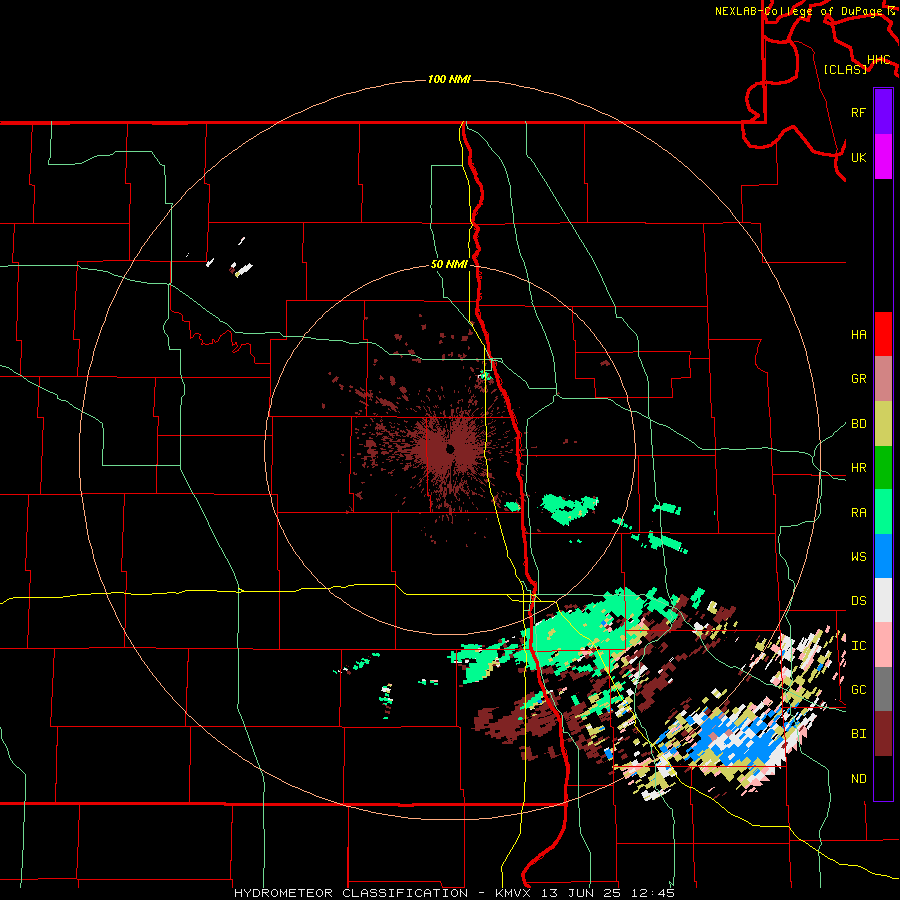Click the RF legend label

[x=858, y=112]
